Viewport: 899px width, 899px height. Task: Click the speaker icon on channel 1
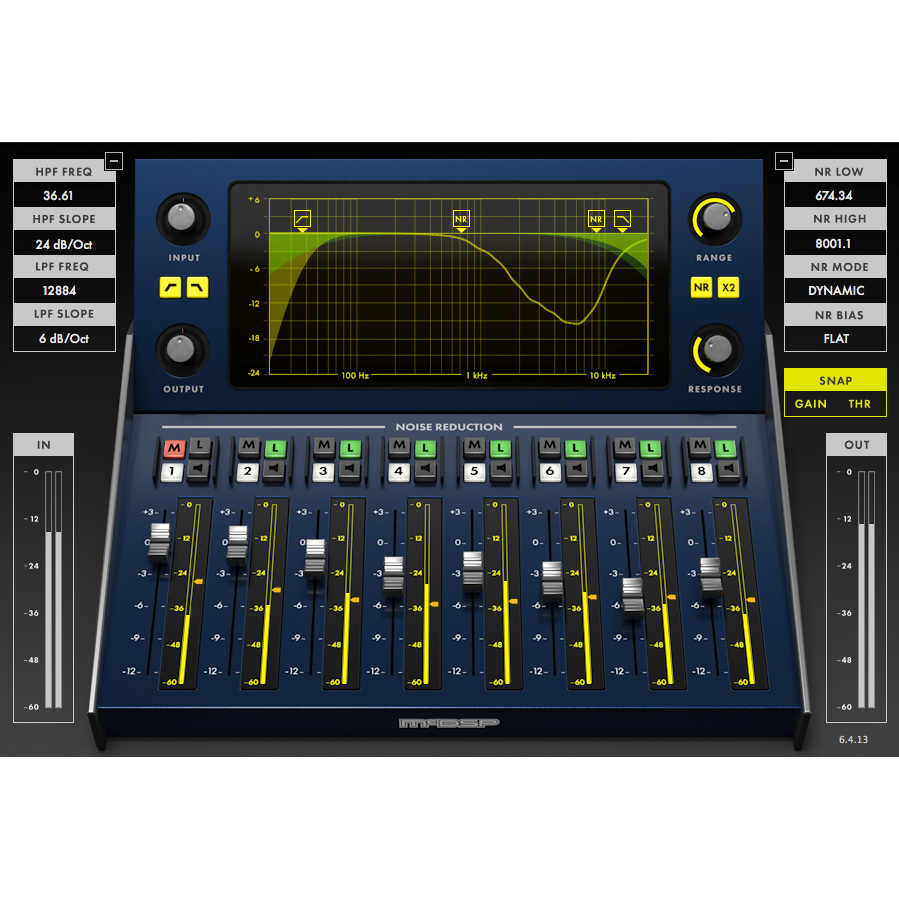pyautogui.click(x=200, y=468)
